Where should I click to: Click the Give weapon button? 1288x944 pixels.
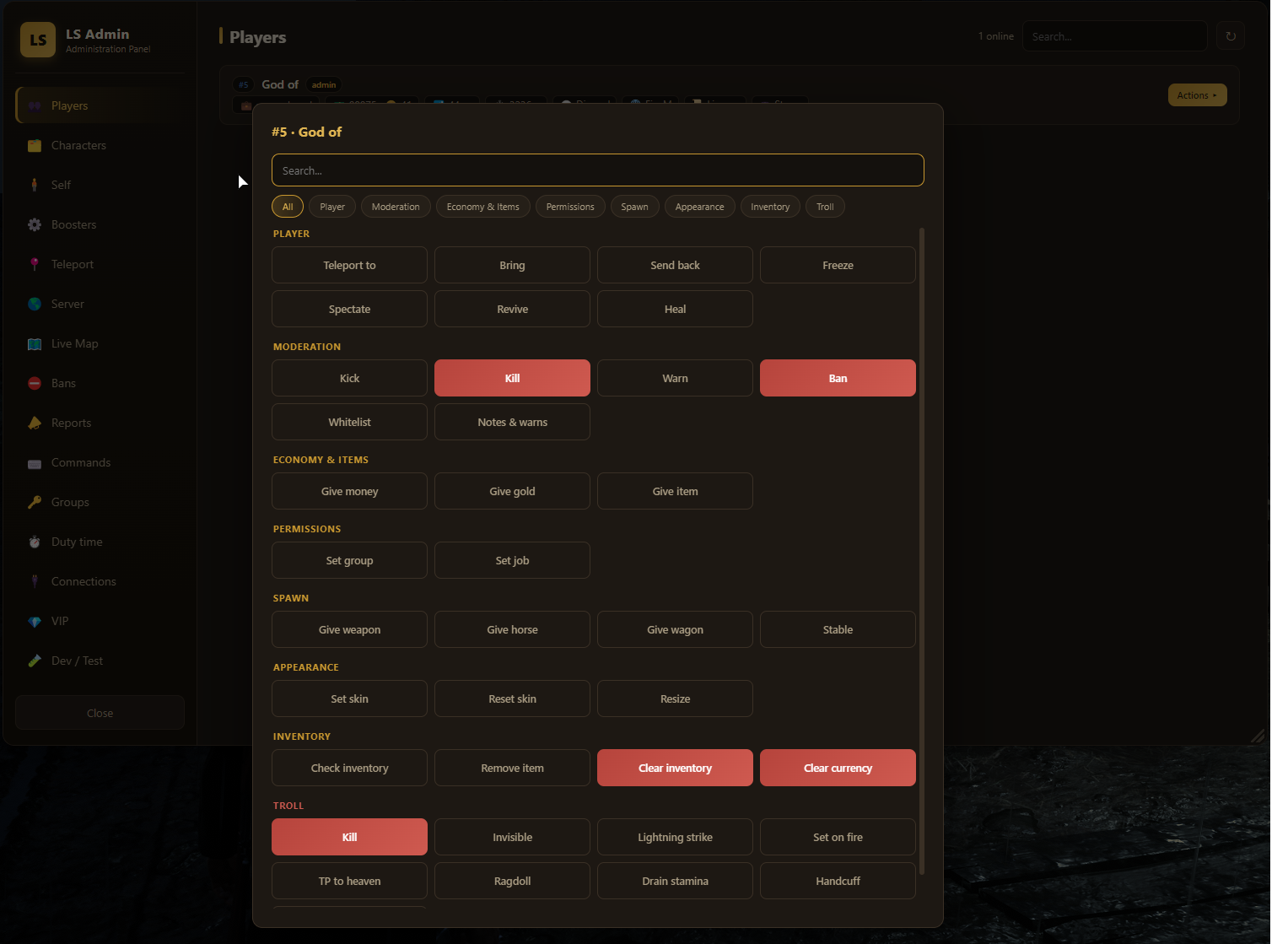[349, 629]
